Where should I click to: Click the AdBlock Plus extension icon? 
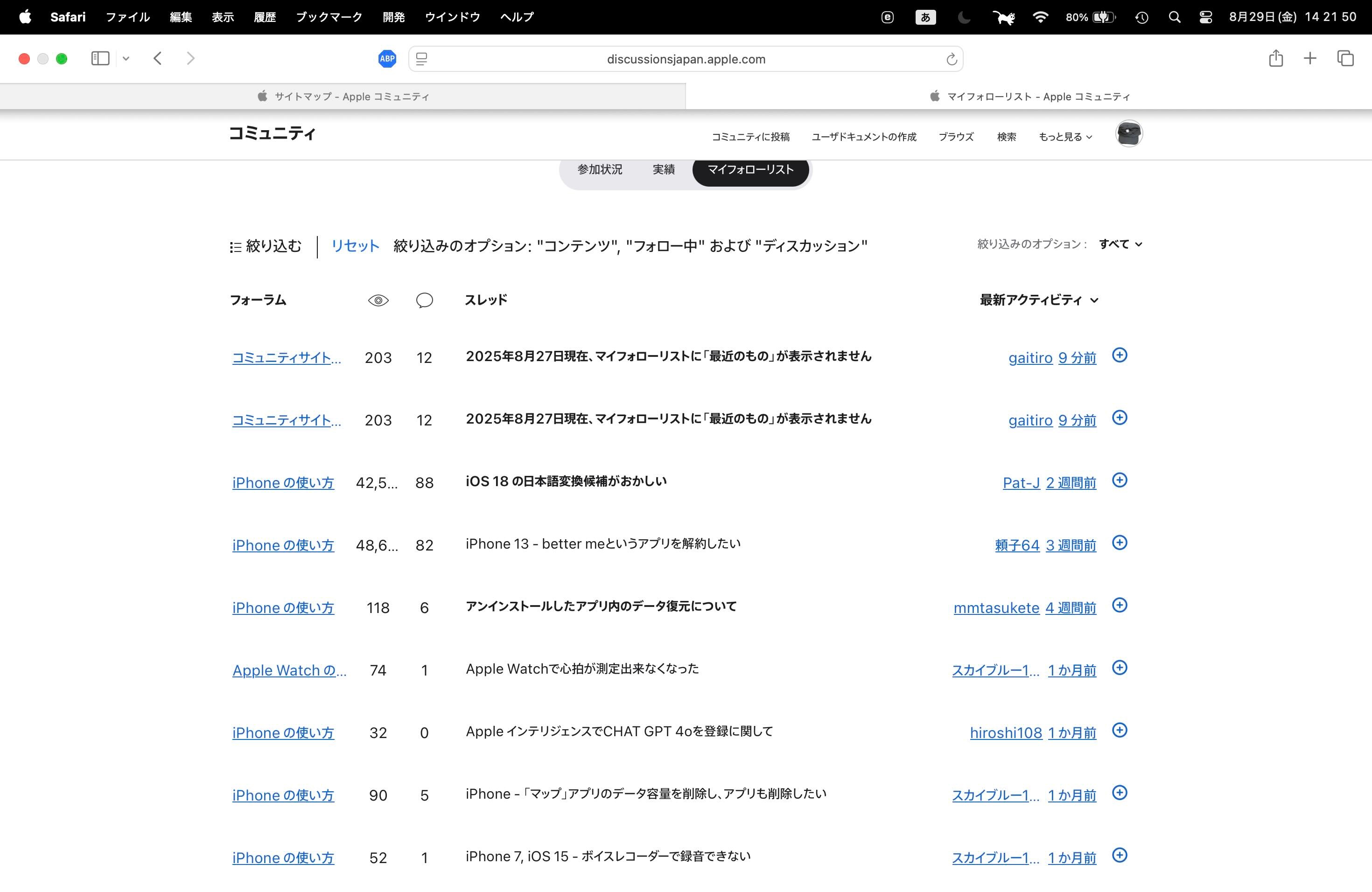(x=387, y=59)
